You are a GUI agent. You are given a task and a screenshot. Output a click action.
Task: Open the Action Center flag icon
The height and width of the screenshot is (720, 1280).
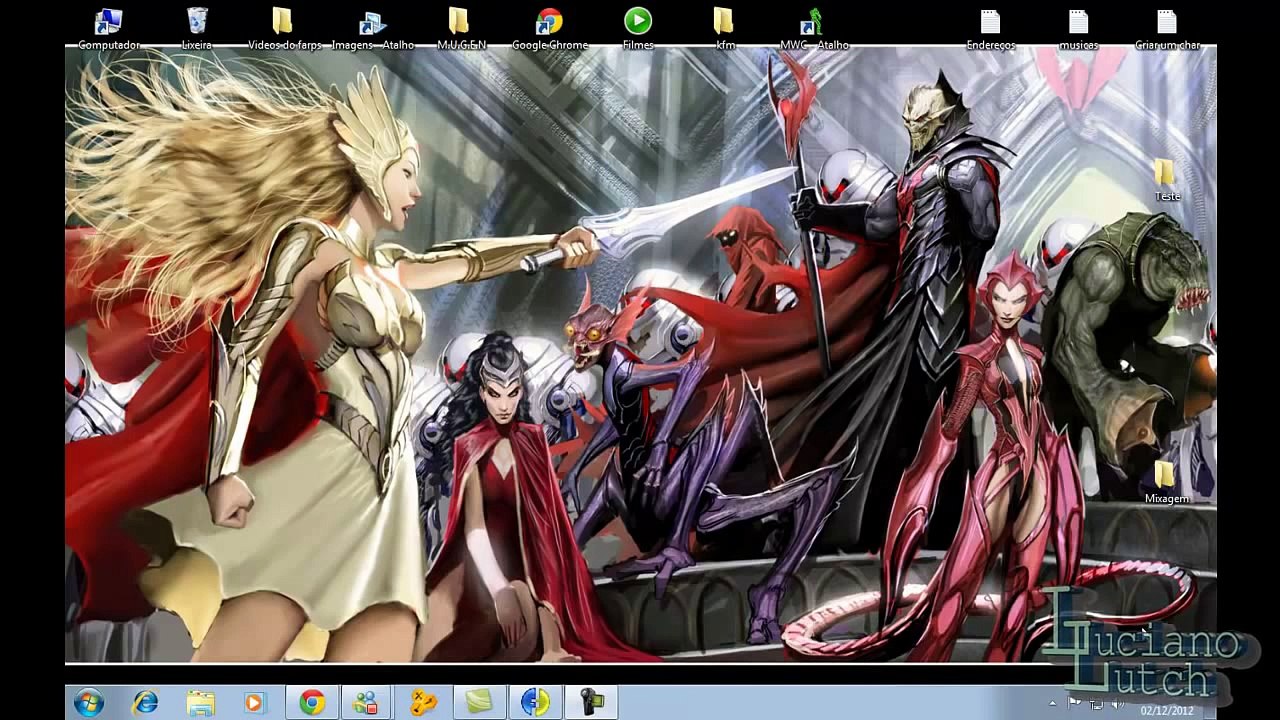pos(1074,704)
